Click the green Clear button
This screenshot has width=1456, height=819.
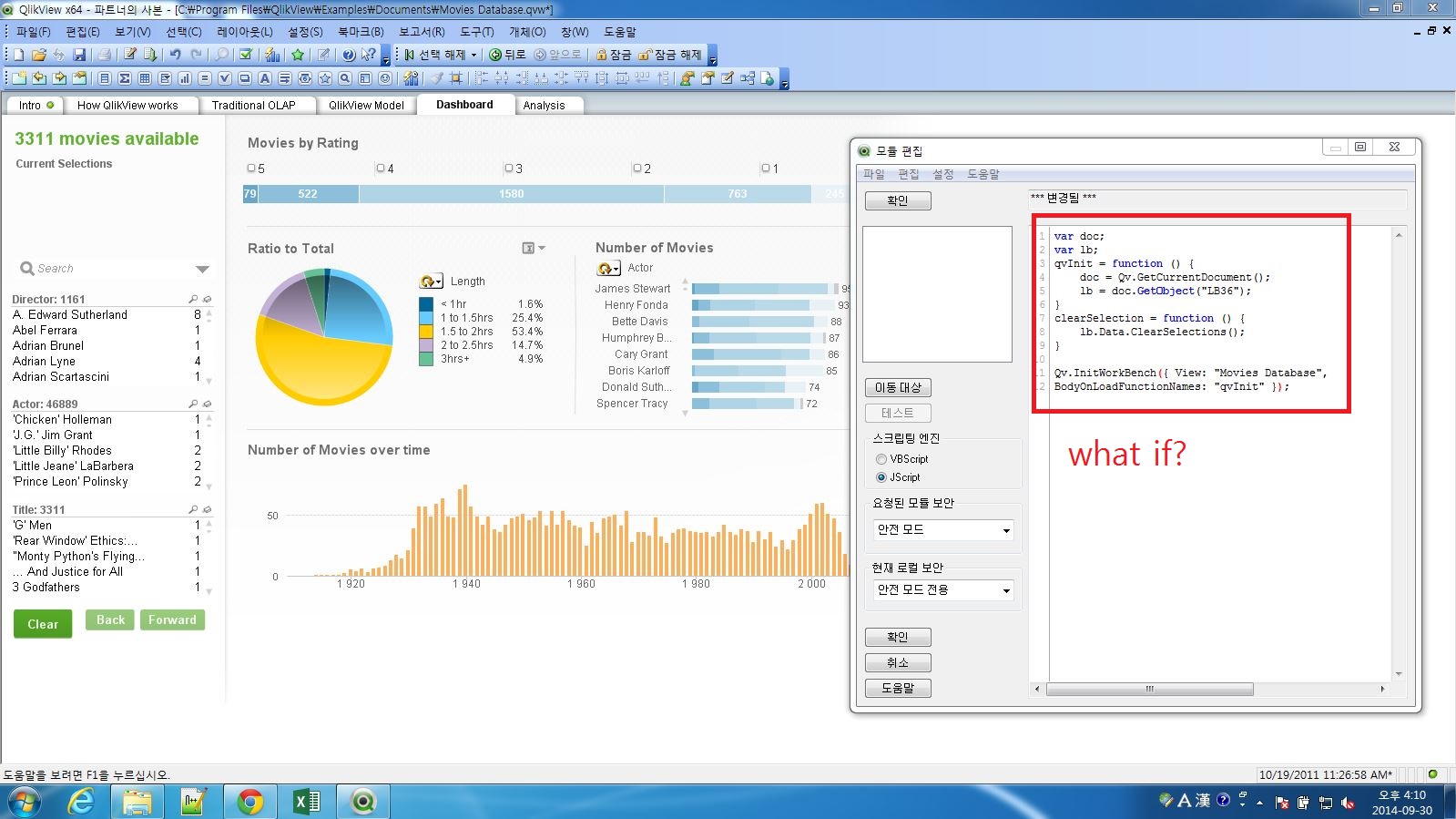point(43,624)
